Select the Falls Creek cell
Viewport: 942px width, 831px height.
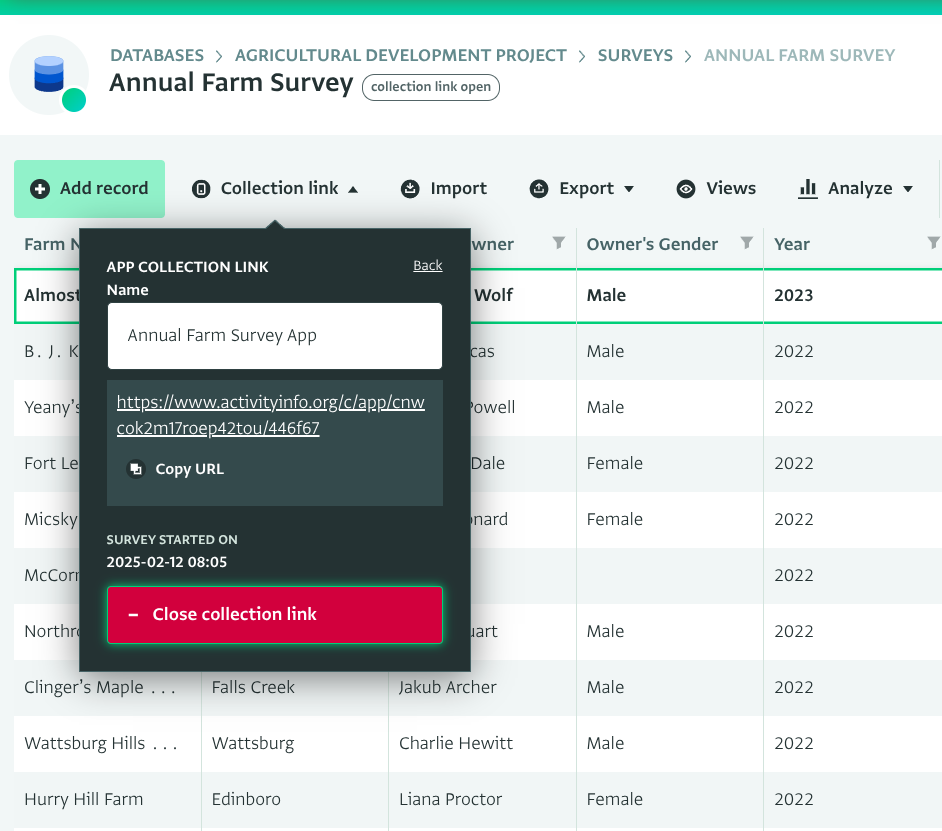pos(295,687)
